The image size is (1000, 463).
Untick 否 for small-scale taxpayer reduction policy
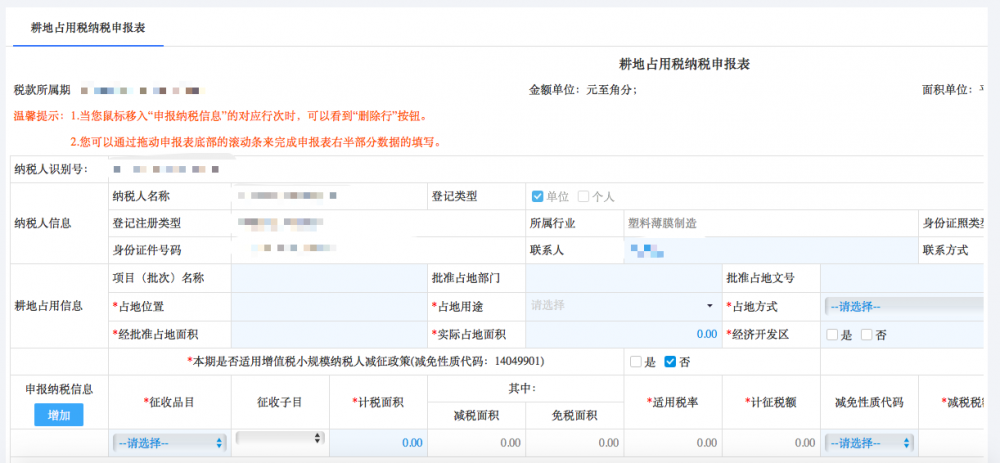click(670, 362)
